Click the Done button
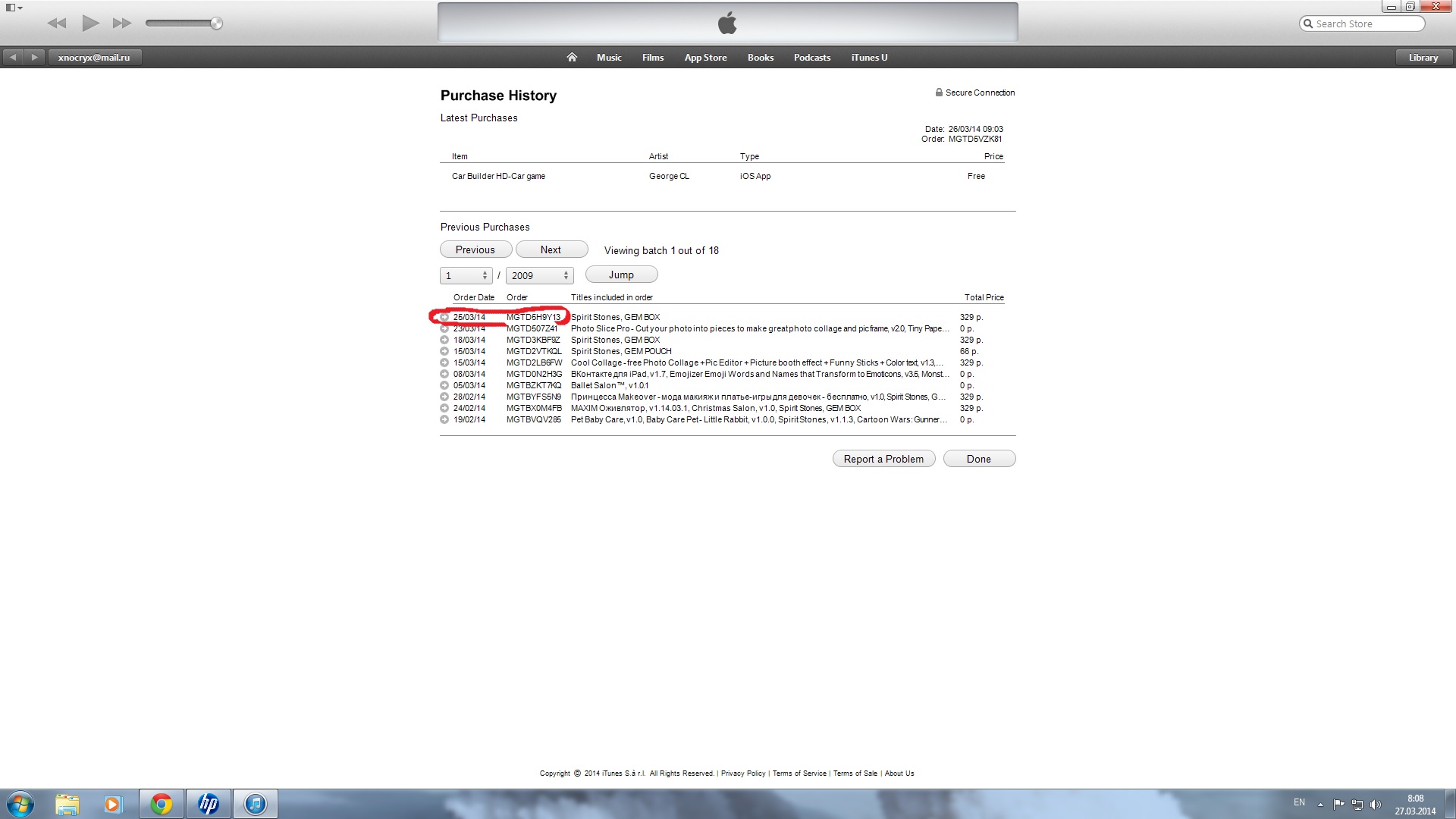This screenshot has width=1456, height=819. [979, 459]
